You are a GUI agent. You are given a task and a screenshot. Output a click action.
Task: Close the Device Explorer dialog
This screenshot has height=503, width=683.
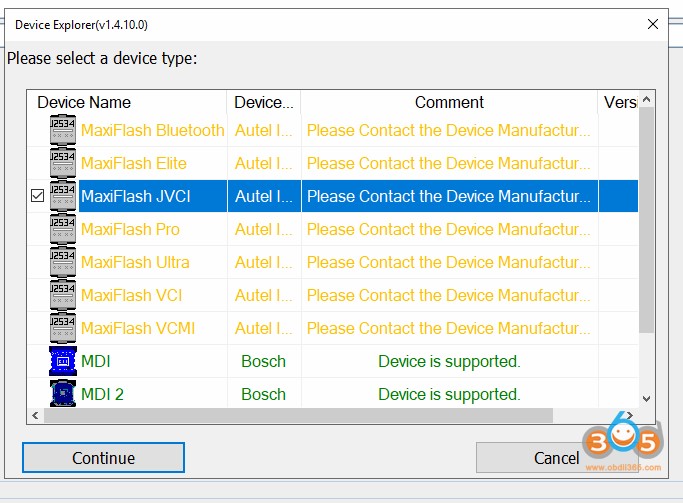coord(653,24)
